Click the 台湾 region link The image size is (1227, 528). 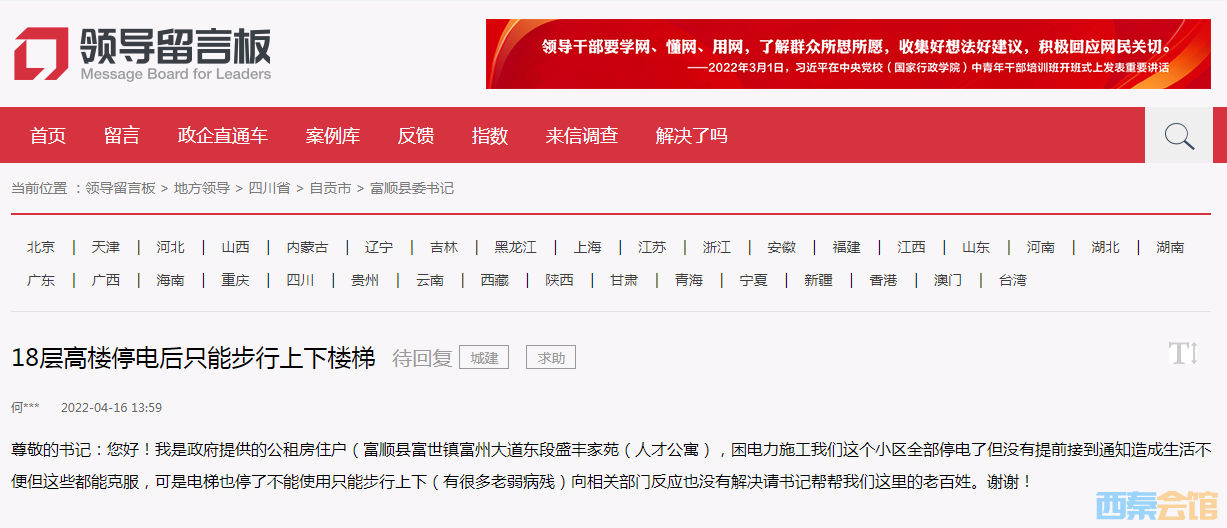click(x=1012, y=280)
